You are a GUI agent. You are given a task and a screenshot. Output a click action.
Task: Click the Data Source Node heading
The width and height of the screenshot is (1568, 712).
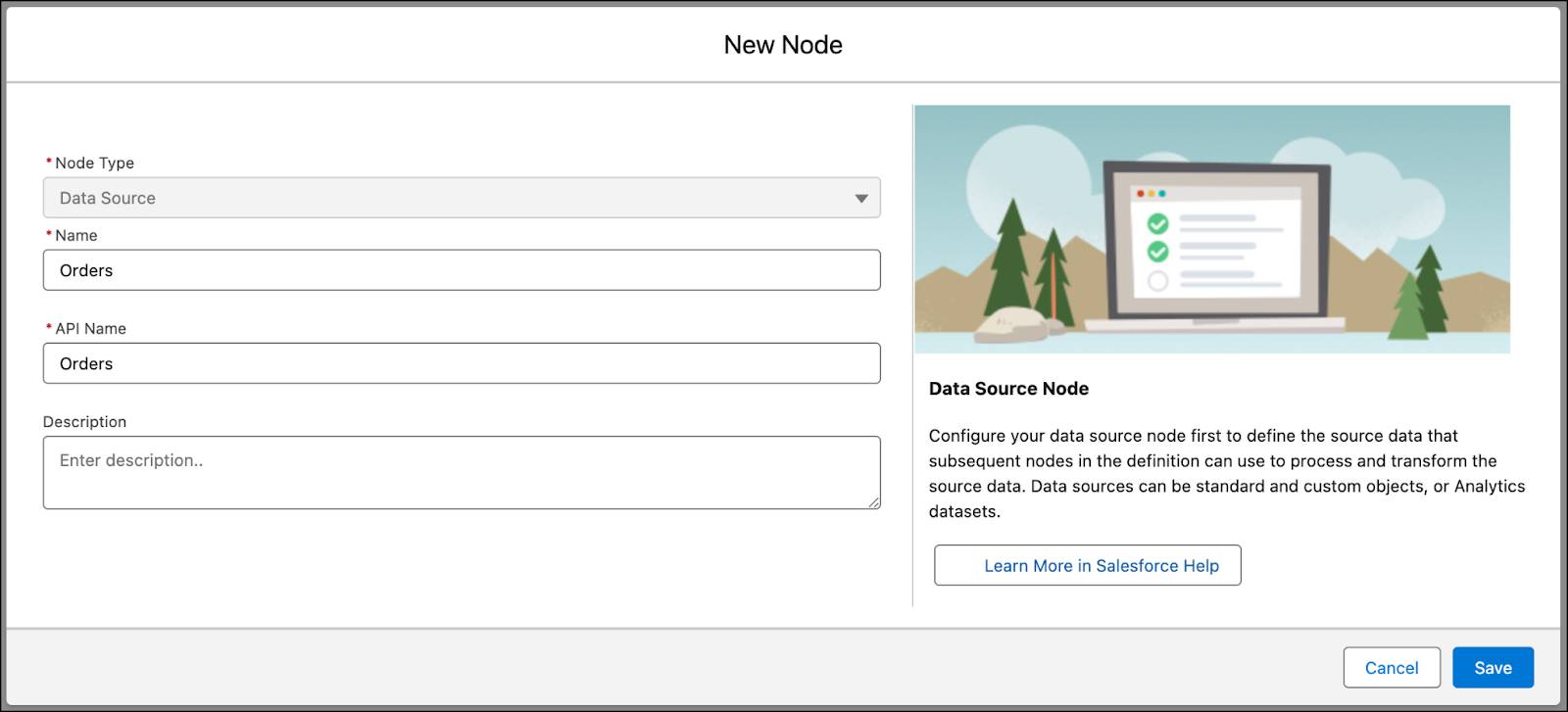(x=1008, y=389)
